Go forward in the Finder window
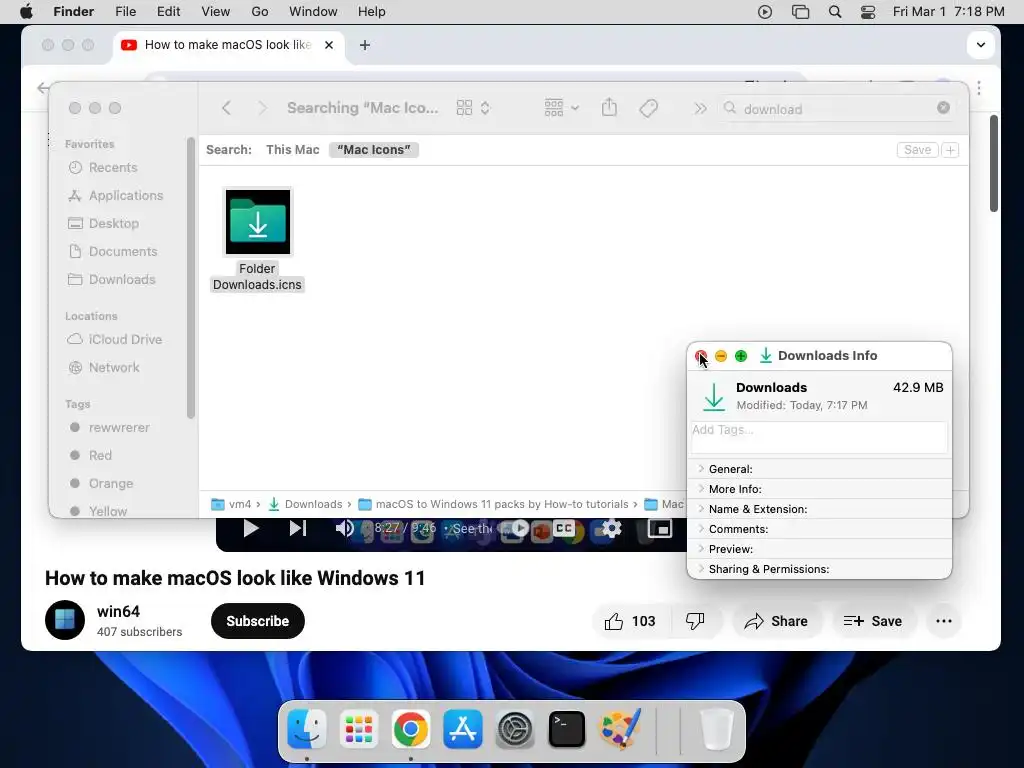The width and height of the screenshot is (1024, 768). pyautogui.click(x=262, y=108)
